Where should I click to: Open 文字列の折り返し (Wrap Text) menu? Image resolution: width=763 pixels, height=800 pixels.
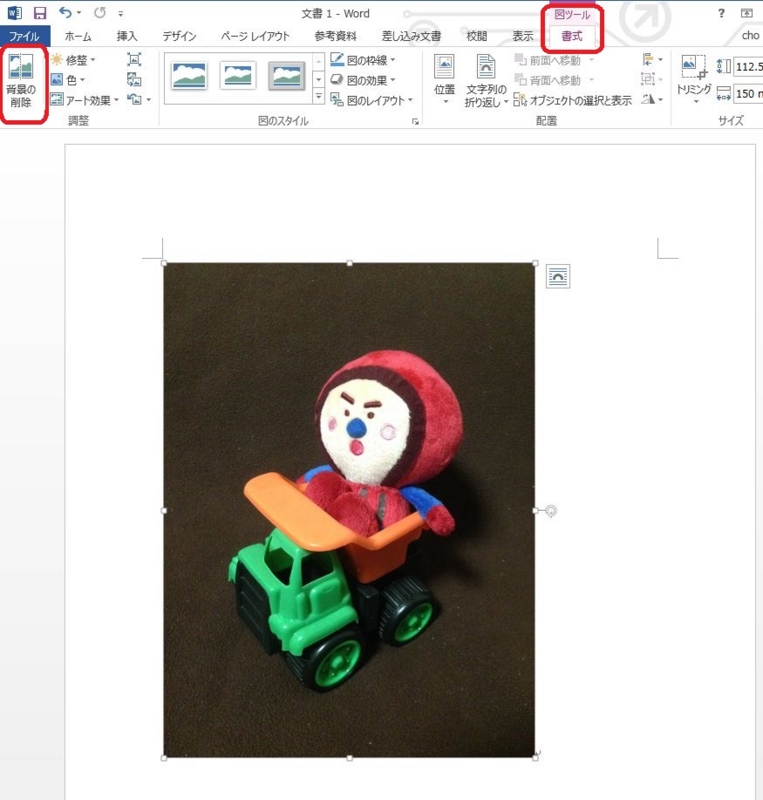coord(485,80)
